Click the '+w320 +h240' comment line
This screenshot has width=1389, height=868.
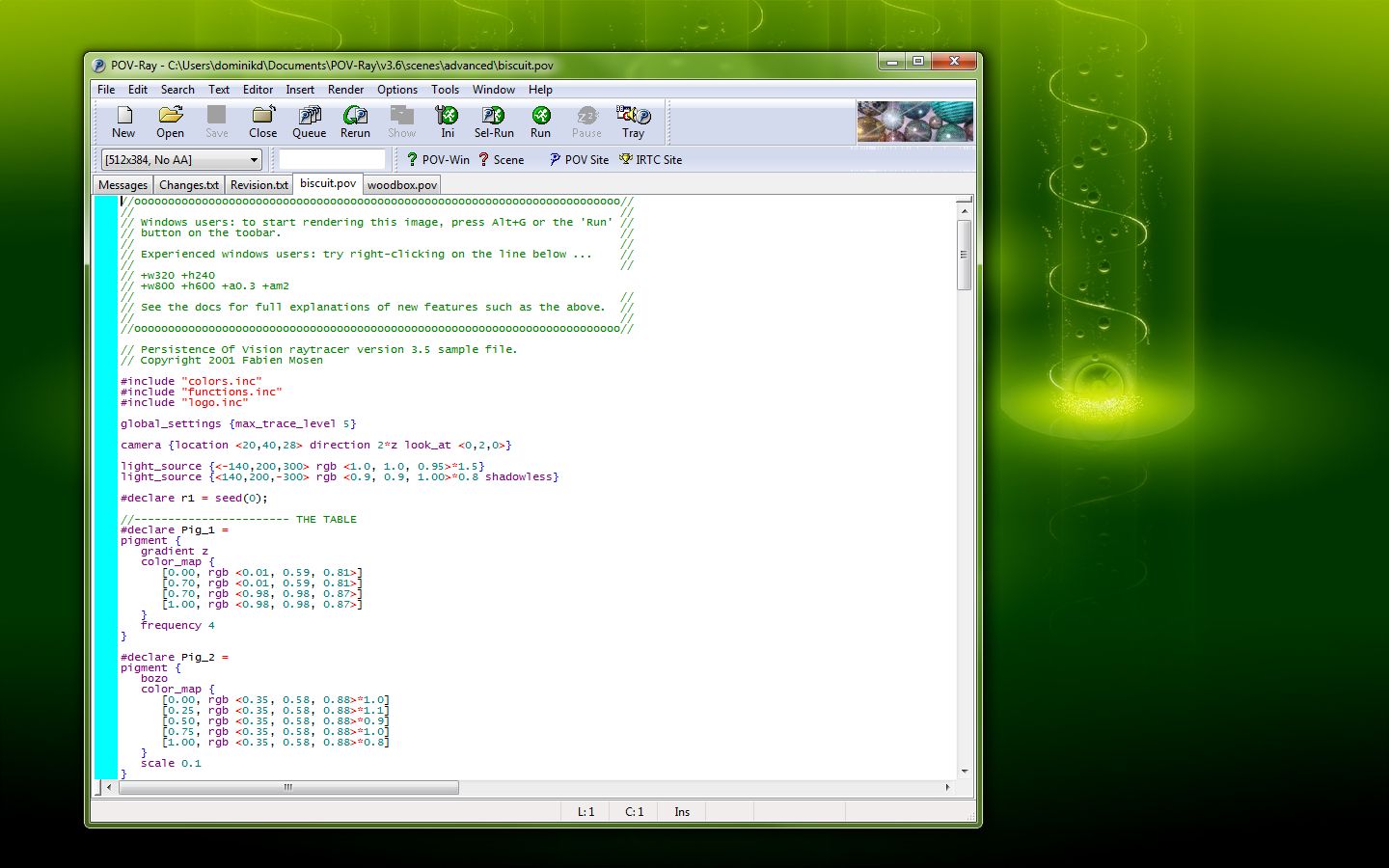pyautogui.click(x=168, y=275)
